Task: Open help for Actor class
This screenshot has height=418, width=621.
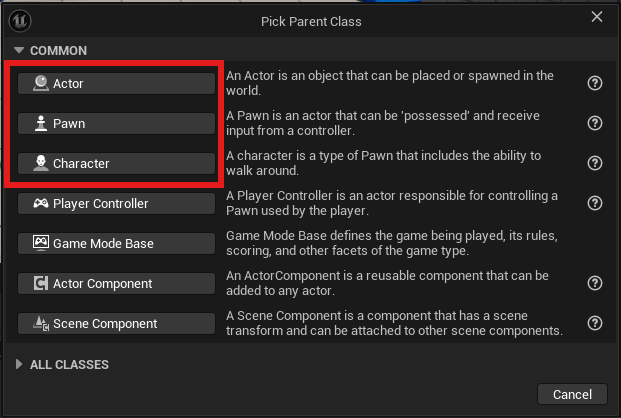Action: pos(594,83)
